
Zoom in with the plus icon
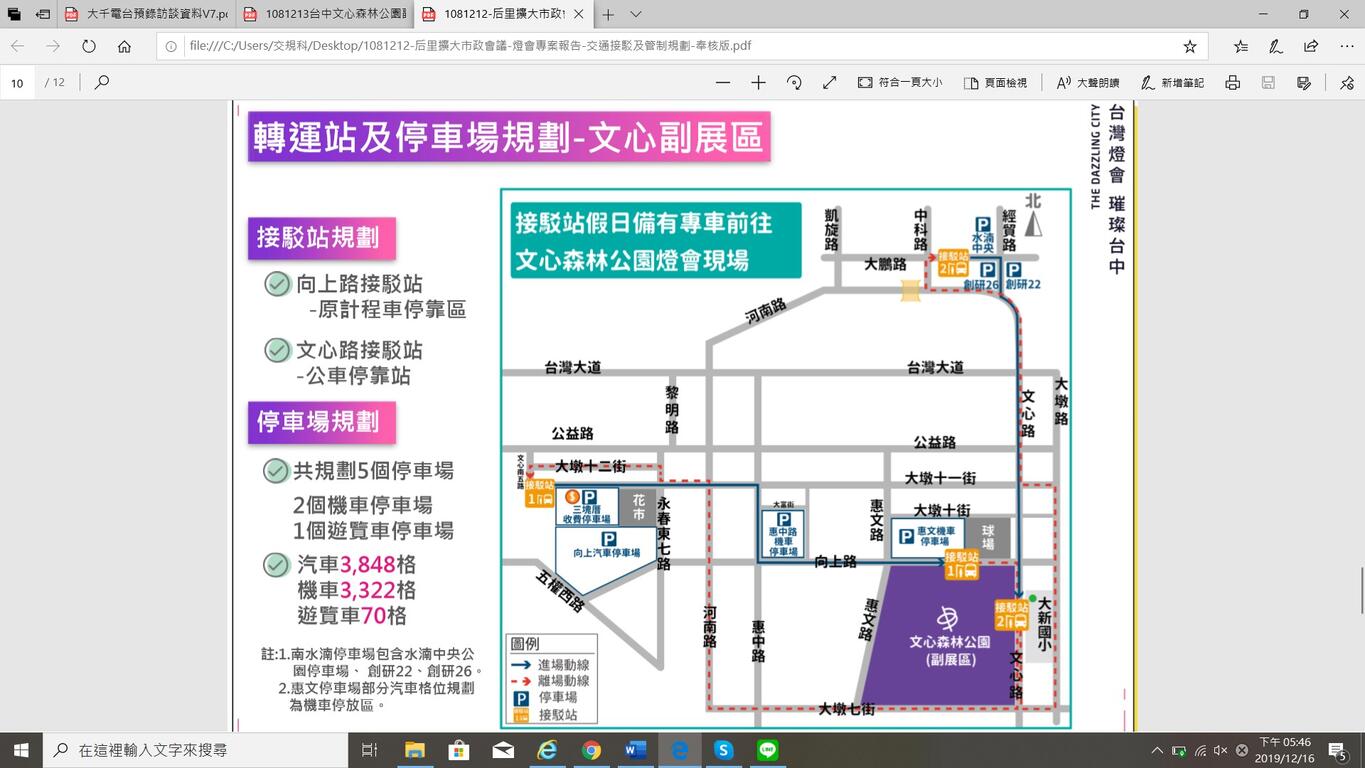coord(758,82)
